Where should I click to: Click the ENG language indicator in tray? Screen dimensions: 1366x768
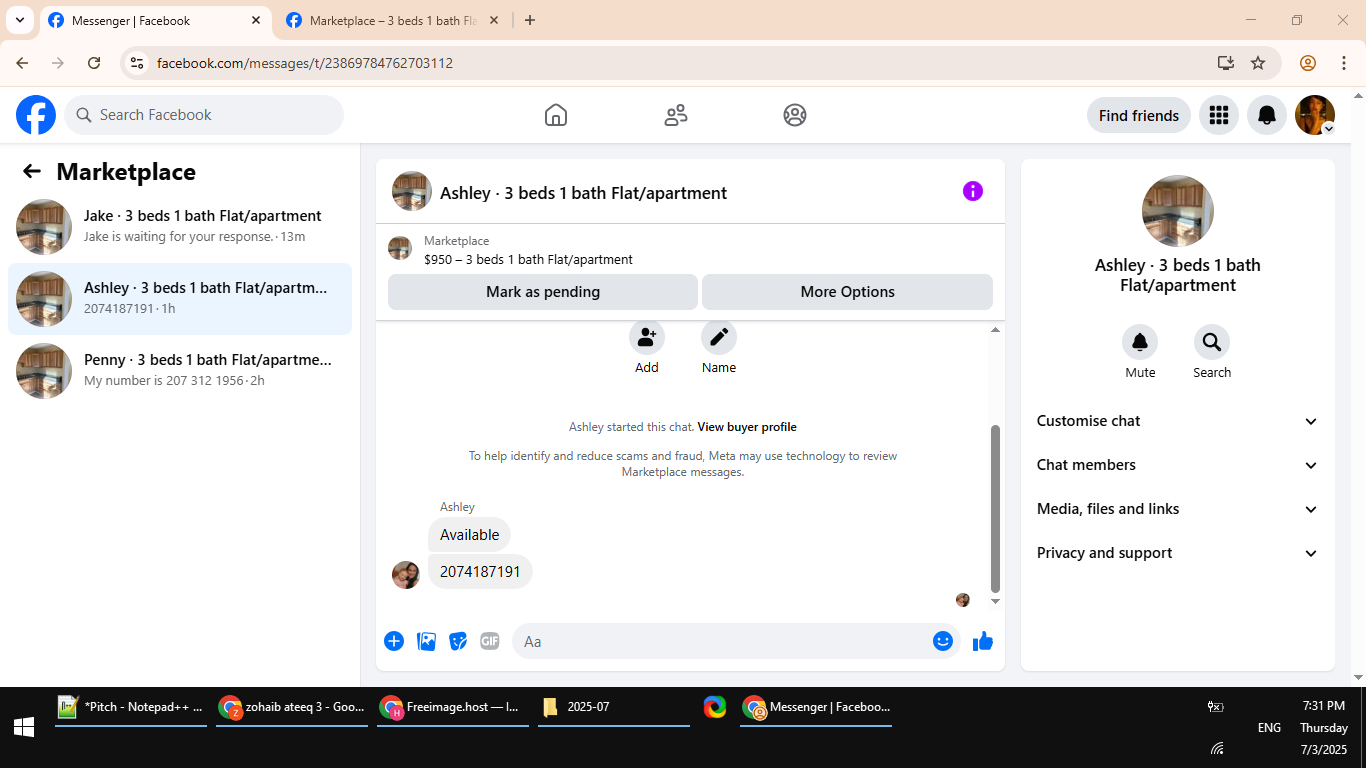[x=1269, y=728]
